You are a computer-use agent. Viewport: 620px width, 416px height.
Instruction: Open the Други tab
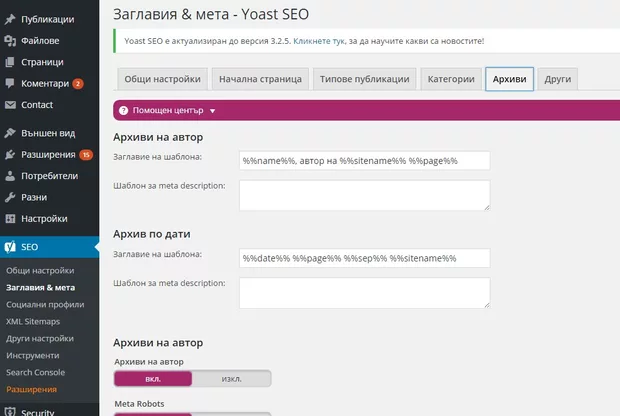pos(558,80)
